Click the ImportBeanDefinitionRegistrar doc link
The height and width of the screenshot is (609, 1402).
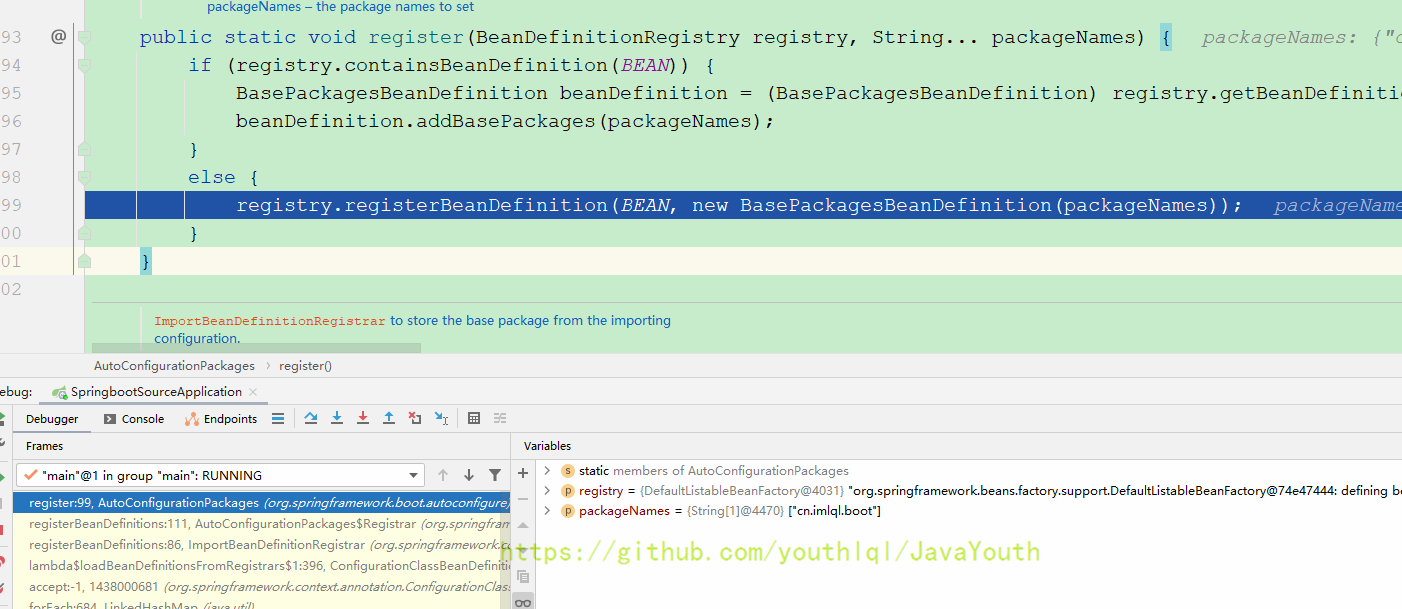tap(269, 321)
